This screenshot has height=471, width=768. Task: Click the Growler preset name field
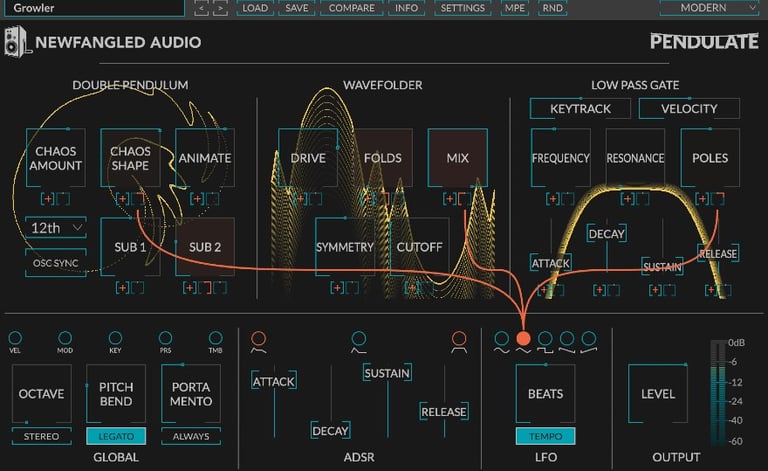94,8
